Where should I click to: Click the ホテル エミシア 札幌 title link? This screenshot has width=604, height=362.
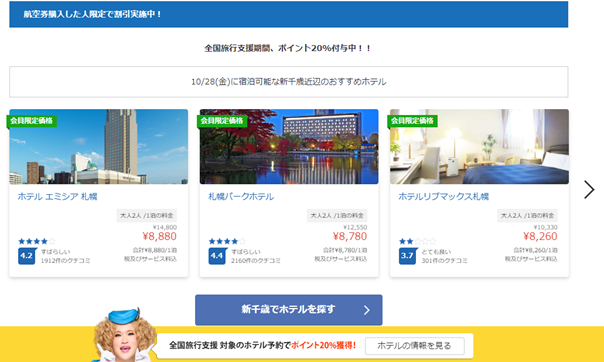57,196
